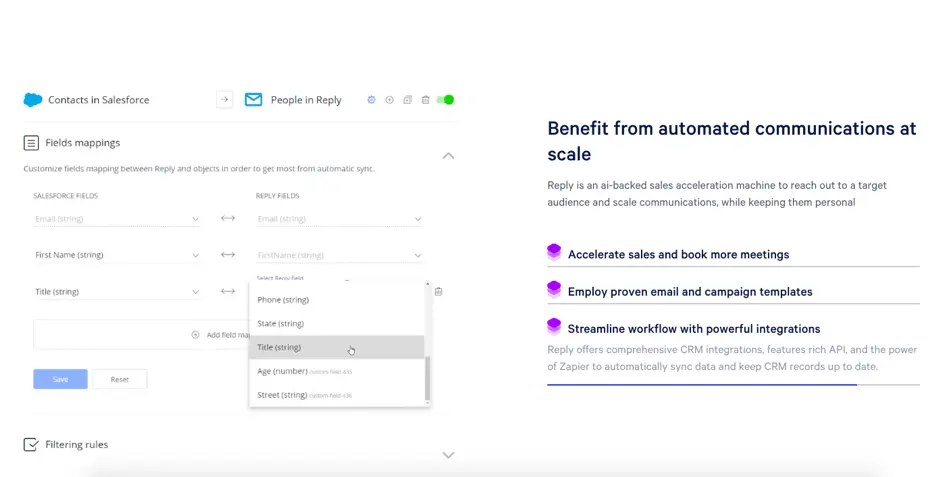This screenshot has width=941, height=477.
Task: Click the Filtering rules checkbox icon
Action: coord(31,445)
